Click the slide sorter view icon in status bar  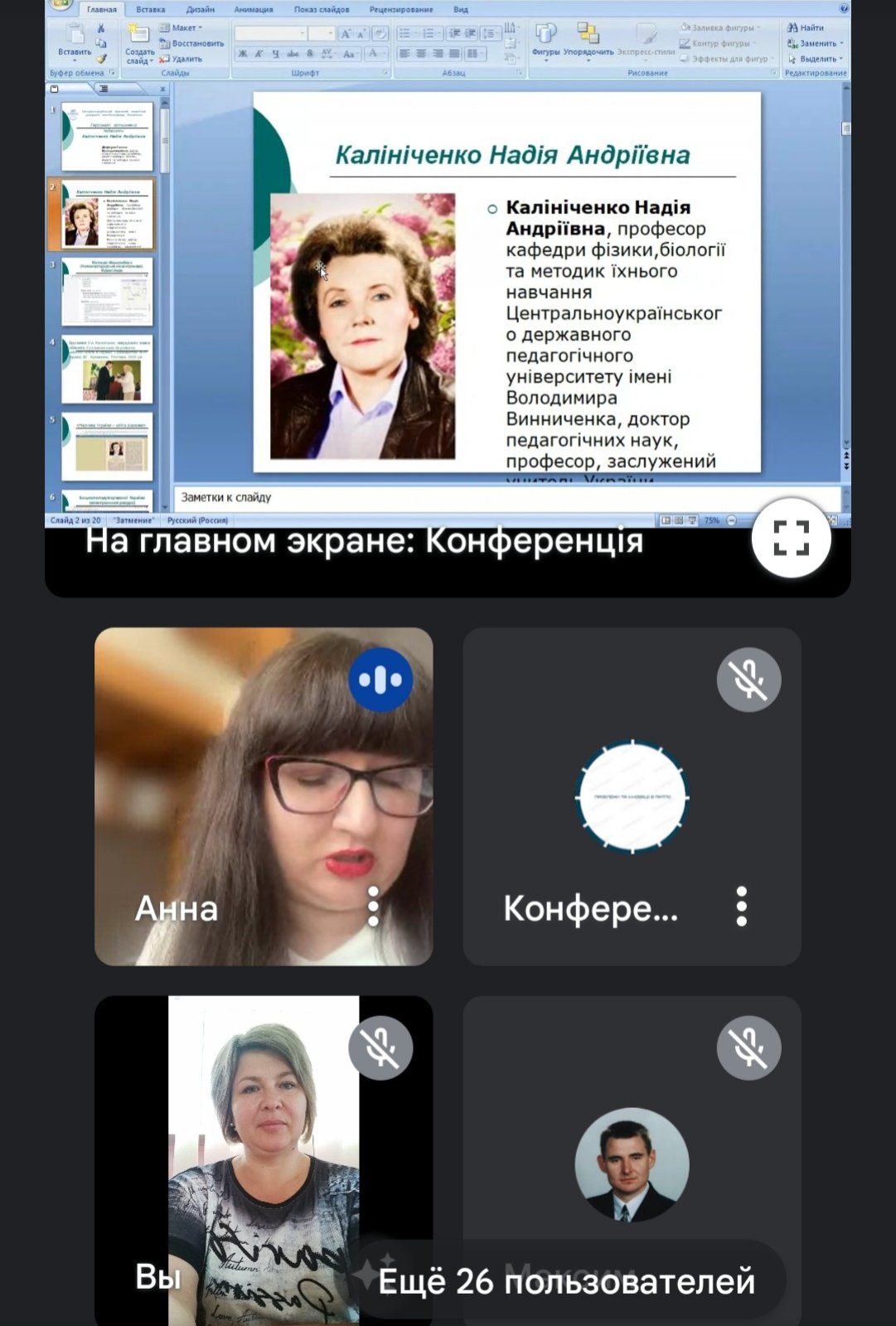point(679,520)
